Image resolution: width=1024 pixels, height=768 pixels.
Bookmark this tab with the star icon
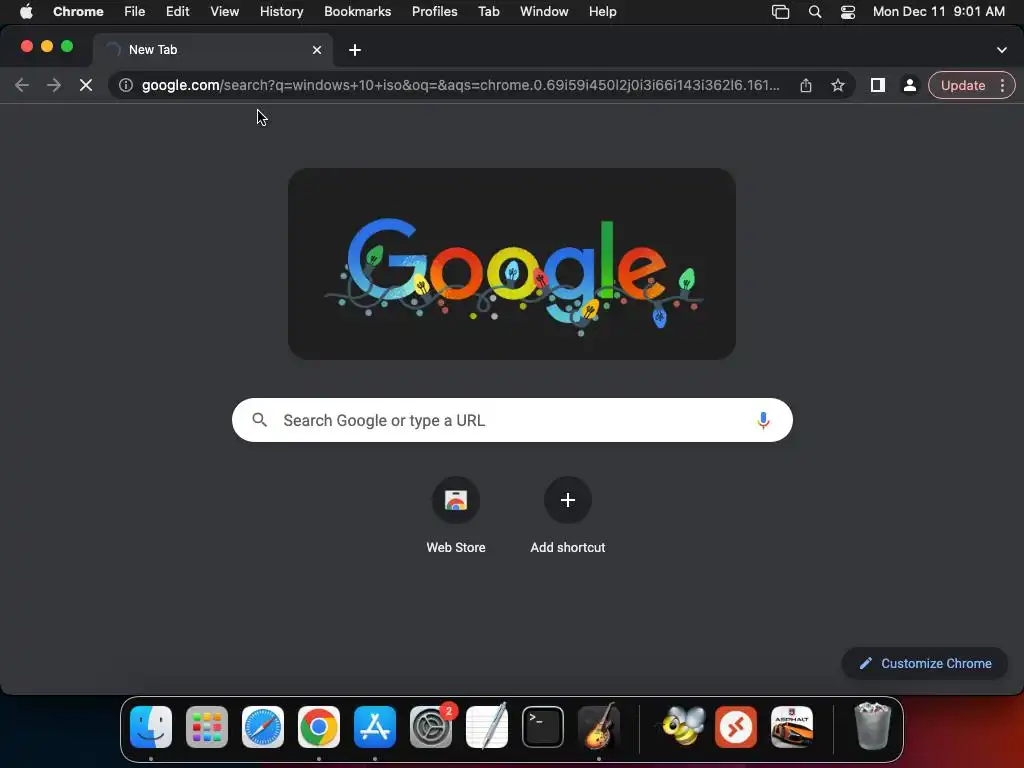pos(838,86)
